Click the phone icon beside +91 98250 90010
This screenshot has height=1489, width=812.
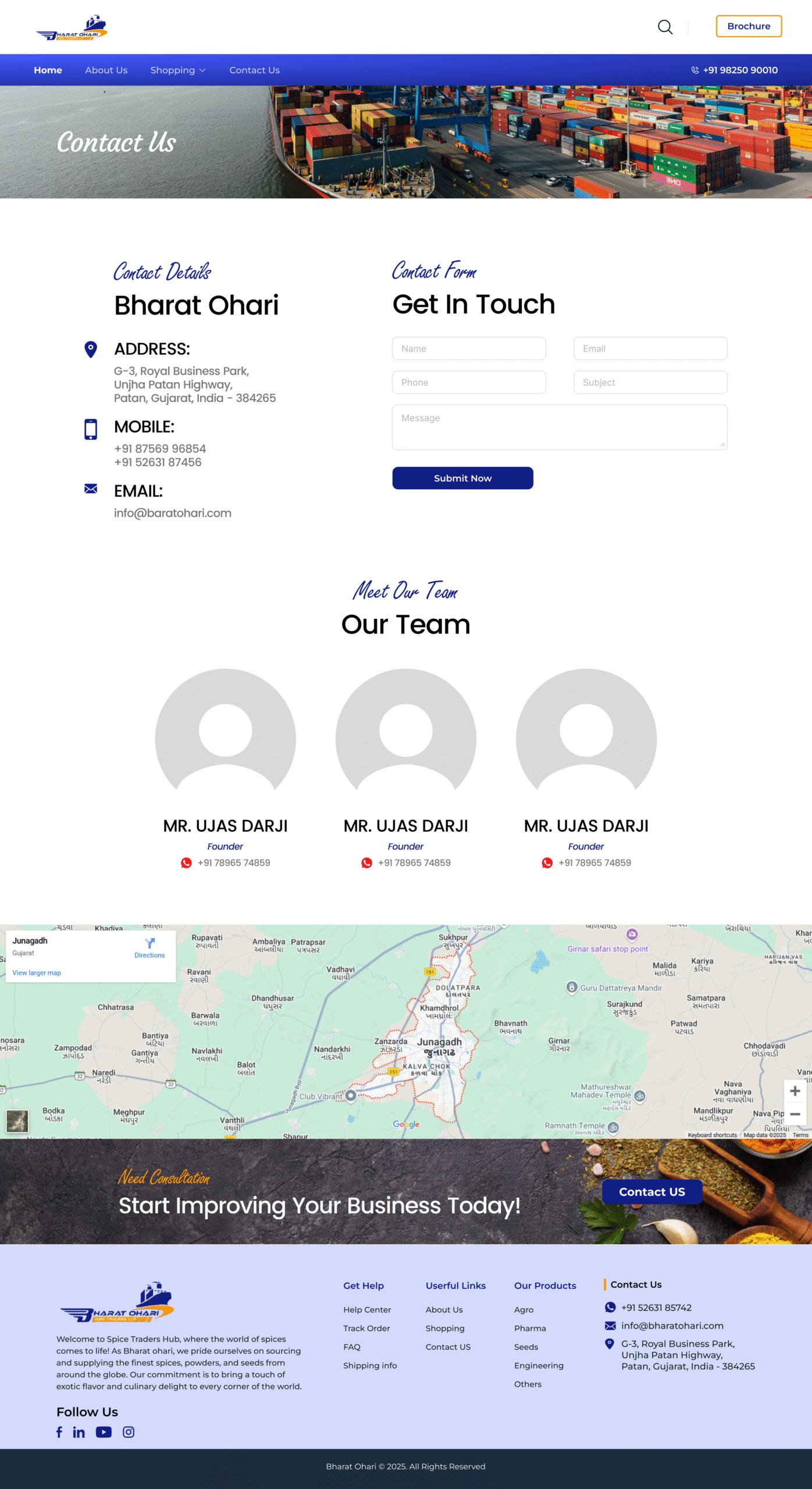click(695, 70)
